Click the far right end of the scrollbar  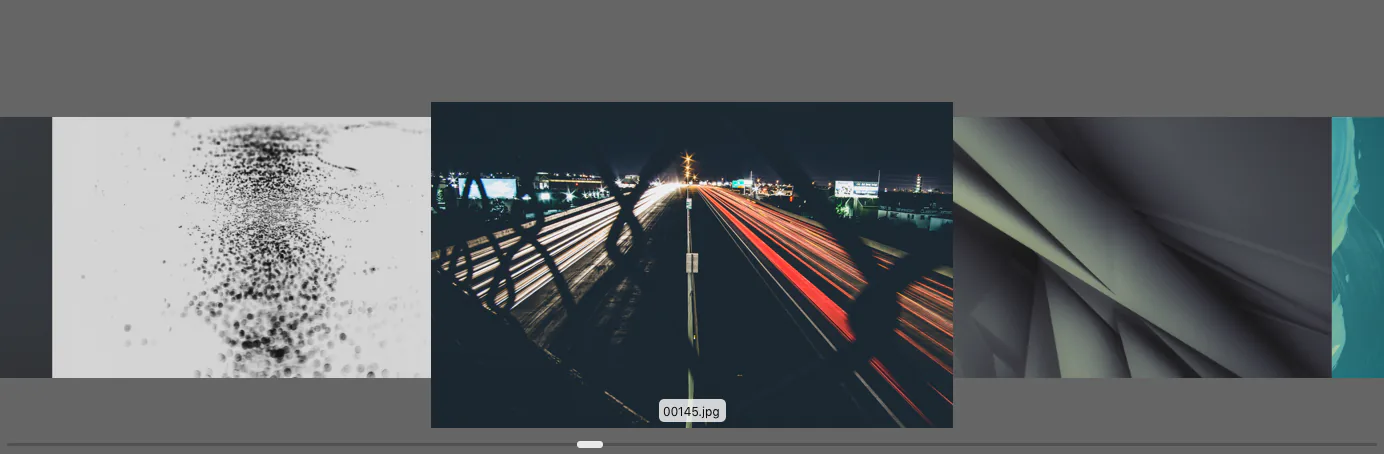point(1372,444)
